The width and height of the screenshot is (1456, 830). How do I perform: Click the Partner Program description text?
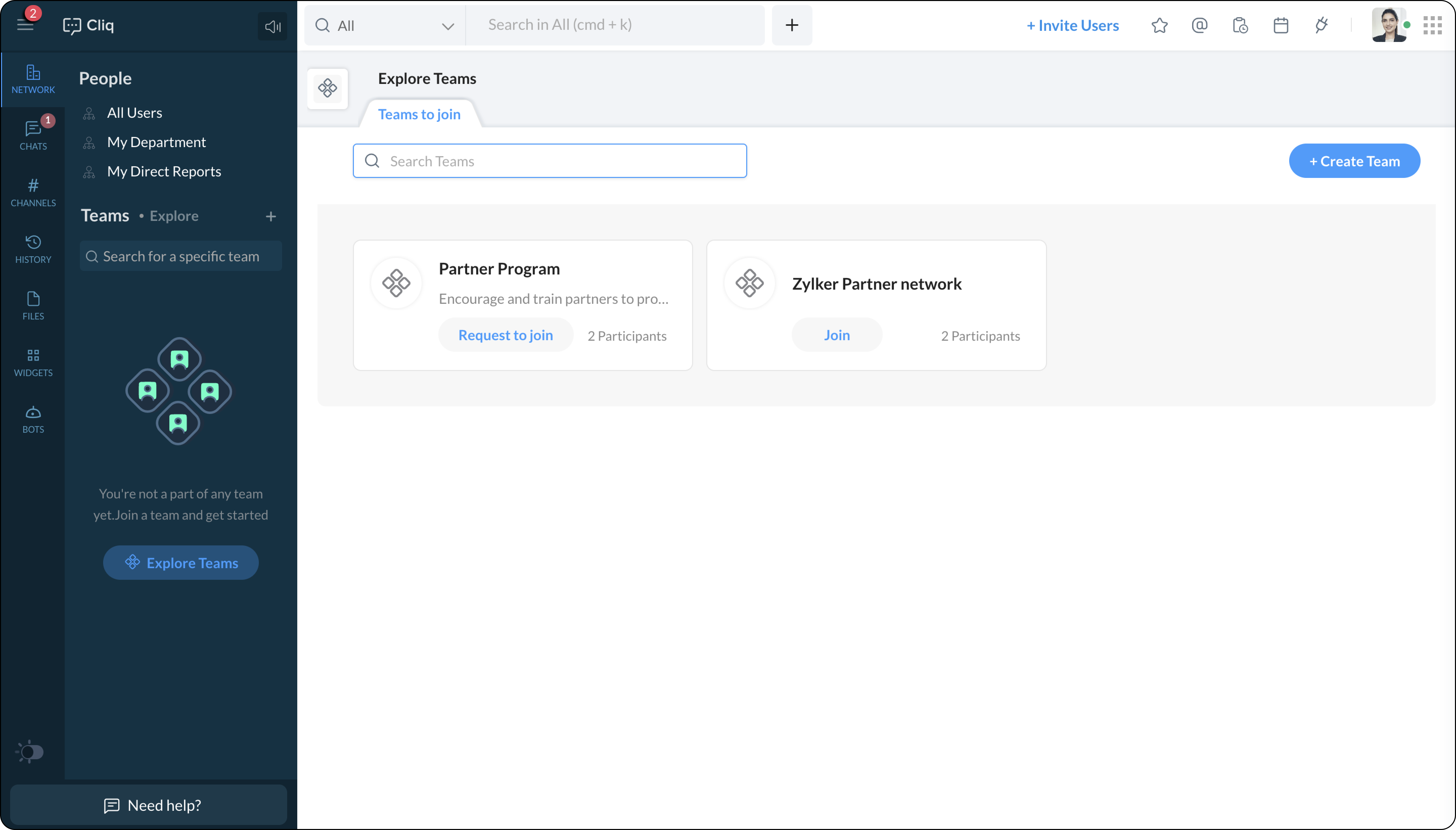point(554,299)
